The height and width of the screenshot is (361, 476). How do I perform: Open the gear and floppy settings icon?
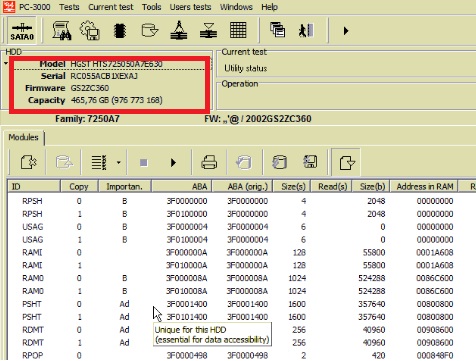coord(90,31)
